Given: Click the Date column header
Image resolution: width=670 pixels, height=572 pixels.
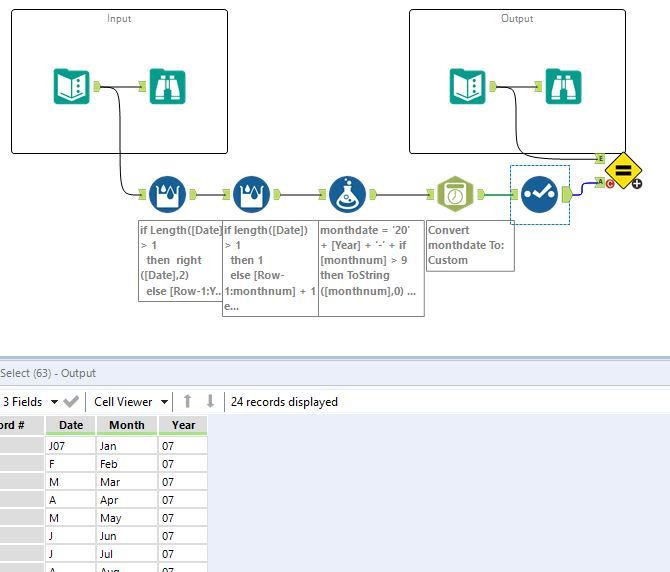Looking at the screenshot, I should point(71,425).
